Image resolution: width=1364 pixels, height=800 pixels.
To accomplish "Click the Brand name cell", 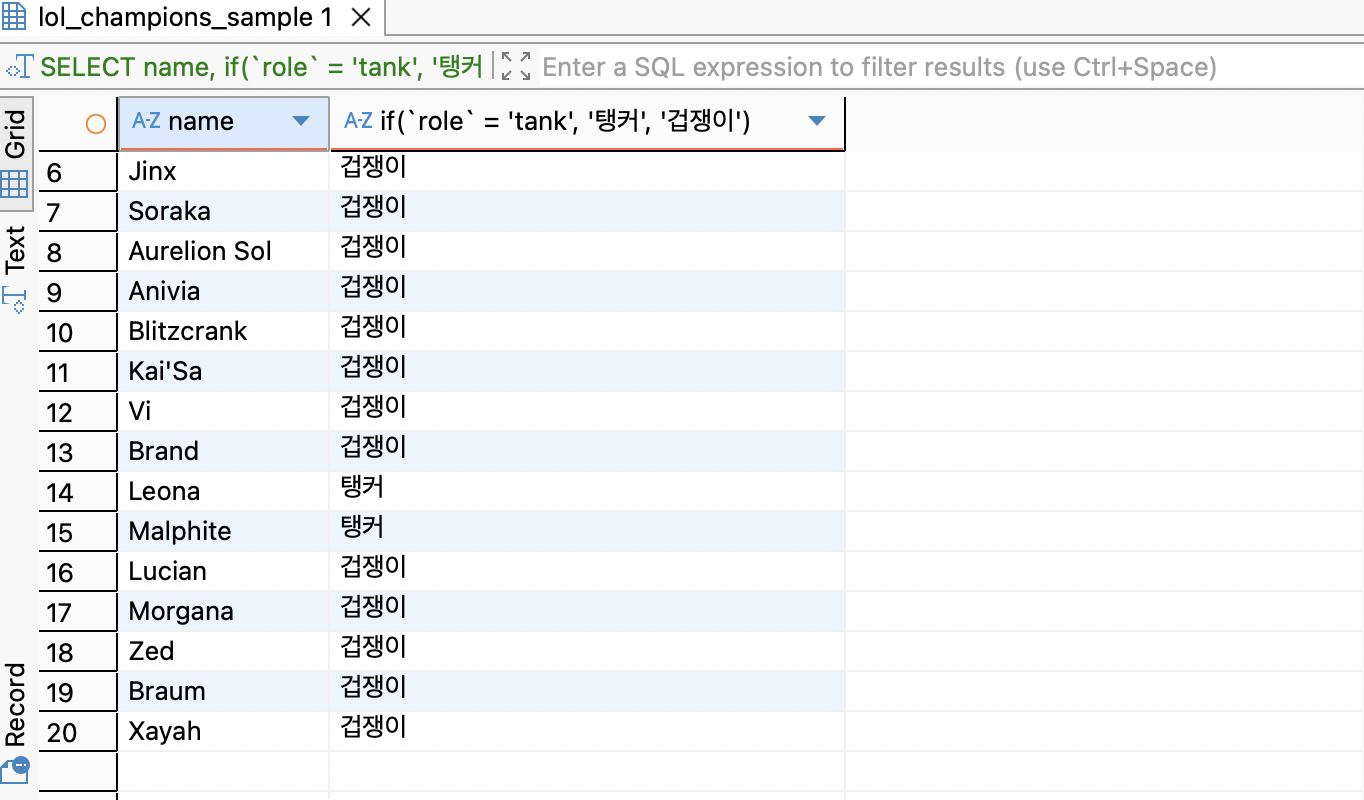I will [224, 451].
